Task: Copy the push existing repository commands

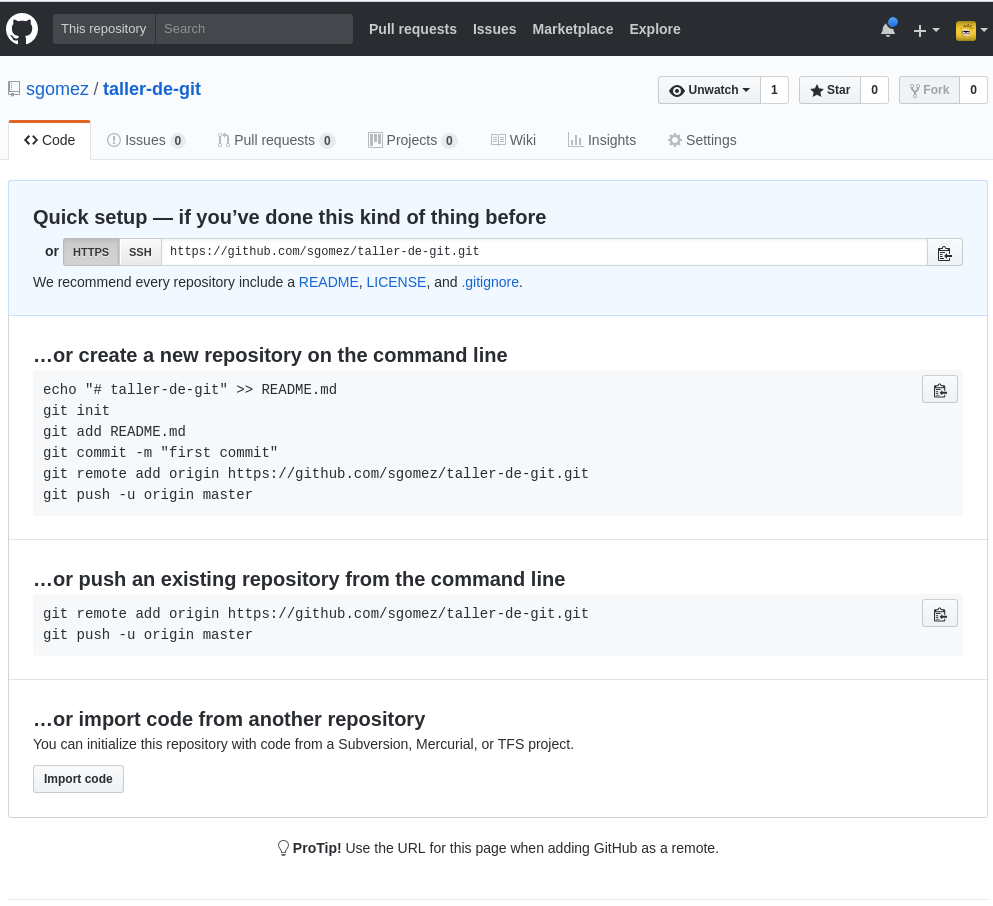Action: coord(939,614)
